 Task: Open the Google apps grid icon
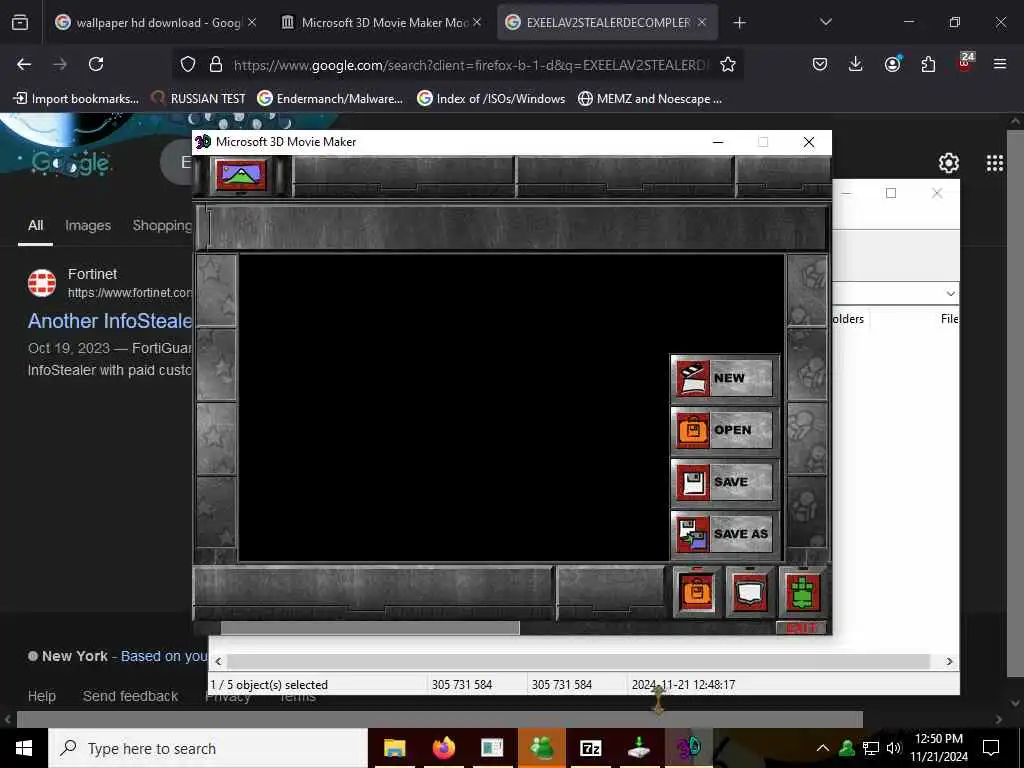click(995, 163)
